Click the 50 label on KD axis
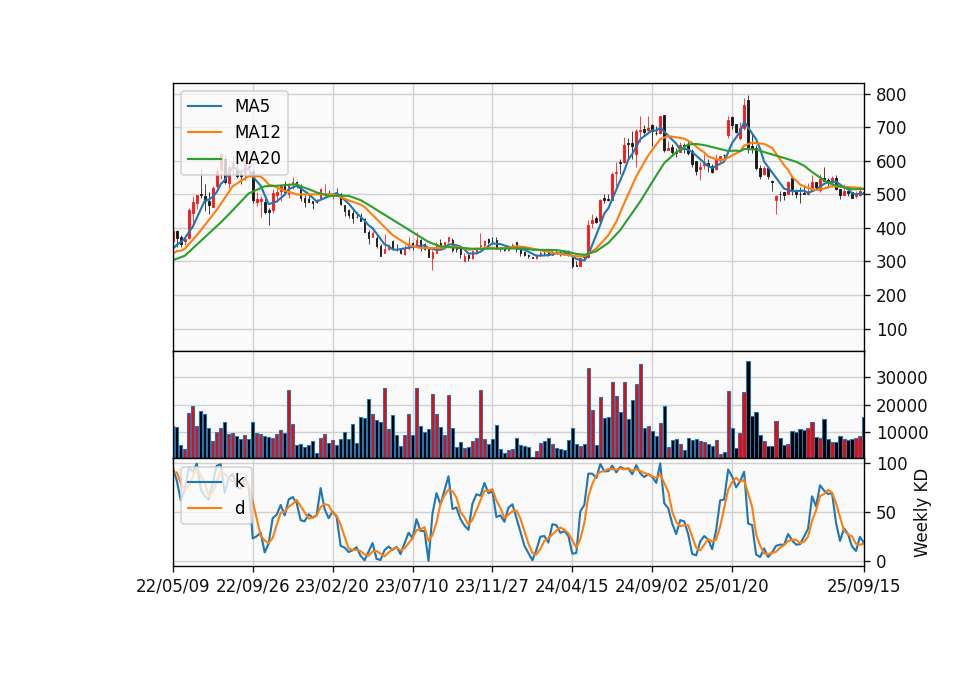This screenshot has height=690, width=960. (x=886, y=513)
